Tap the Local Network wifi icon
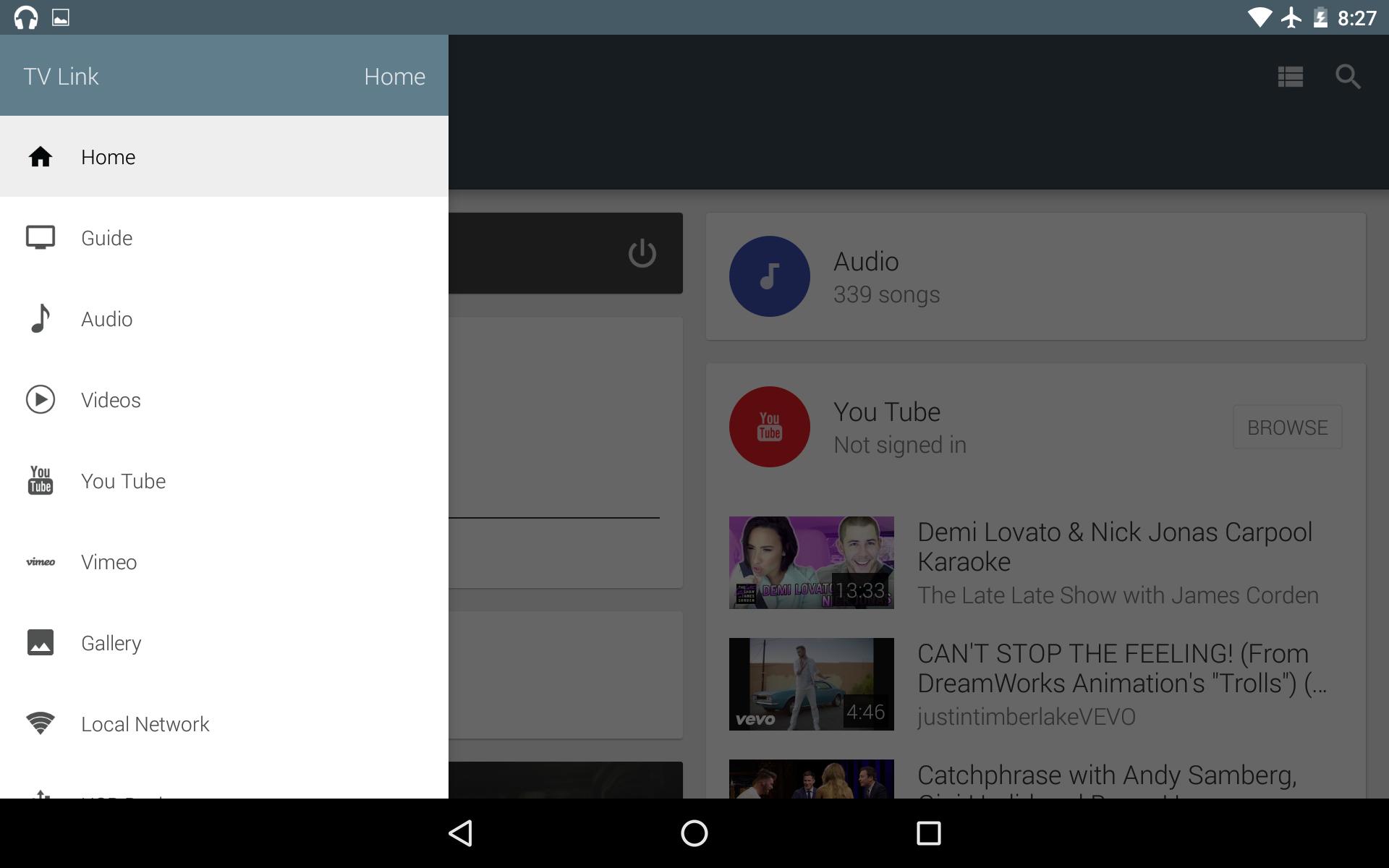Viewport: 1389px width, 868px height. pyautogui.click(x=41, y=724)
